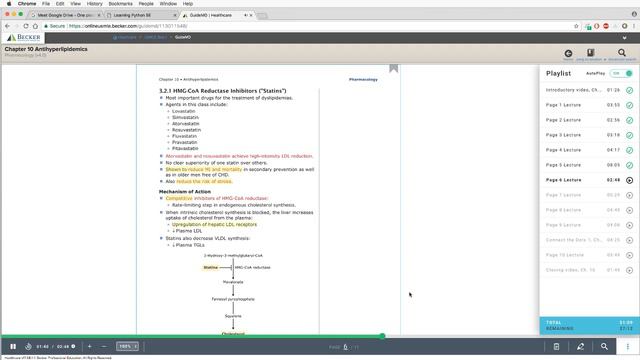Open the Apple menu
The height and width of the screenshot is (360, 640).
(9, 4)
